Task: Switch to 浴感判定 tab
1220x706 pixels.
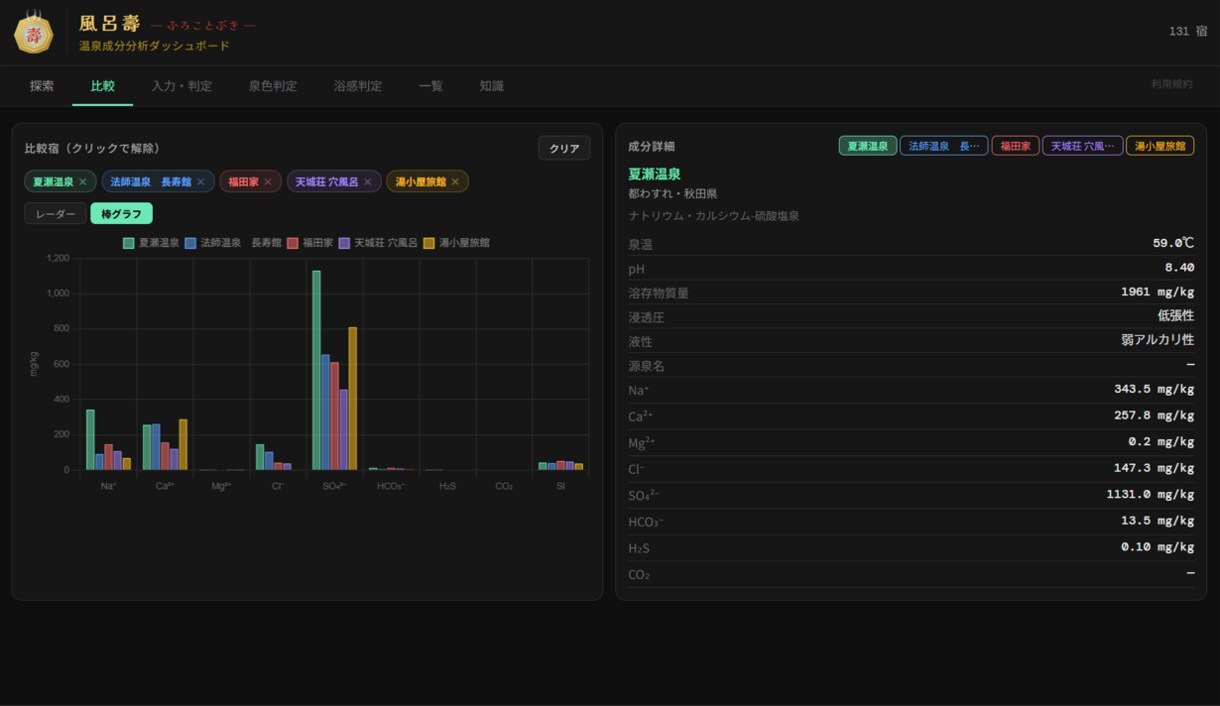Action: tap(357, 86)
